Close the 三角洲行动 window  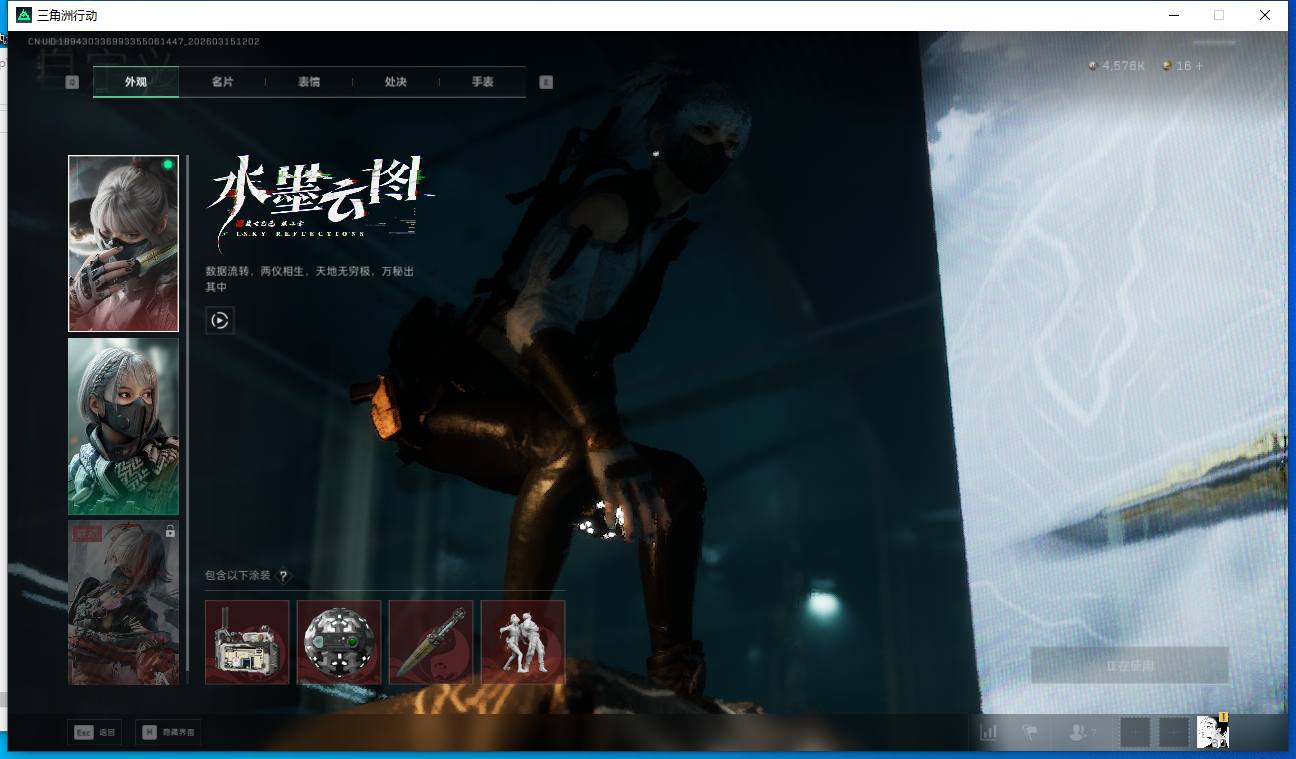click(1265, 15)
